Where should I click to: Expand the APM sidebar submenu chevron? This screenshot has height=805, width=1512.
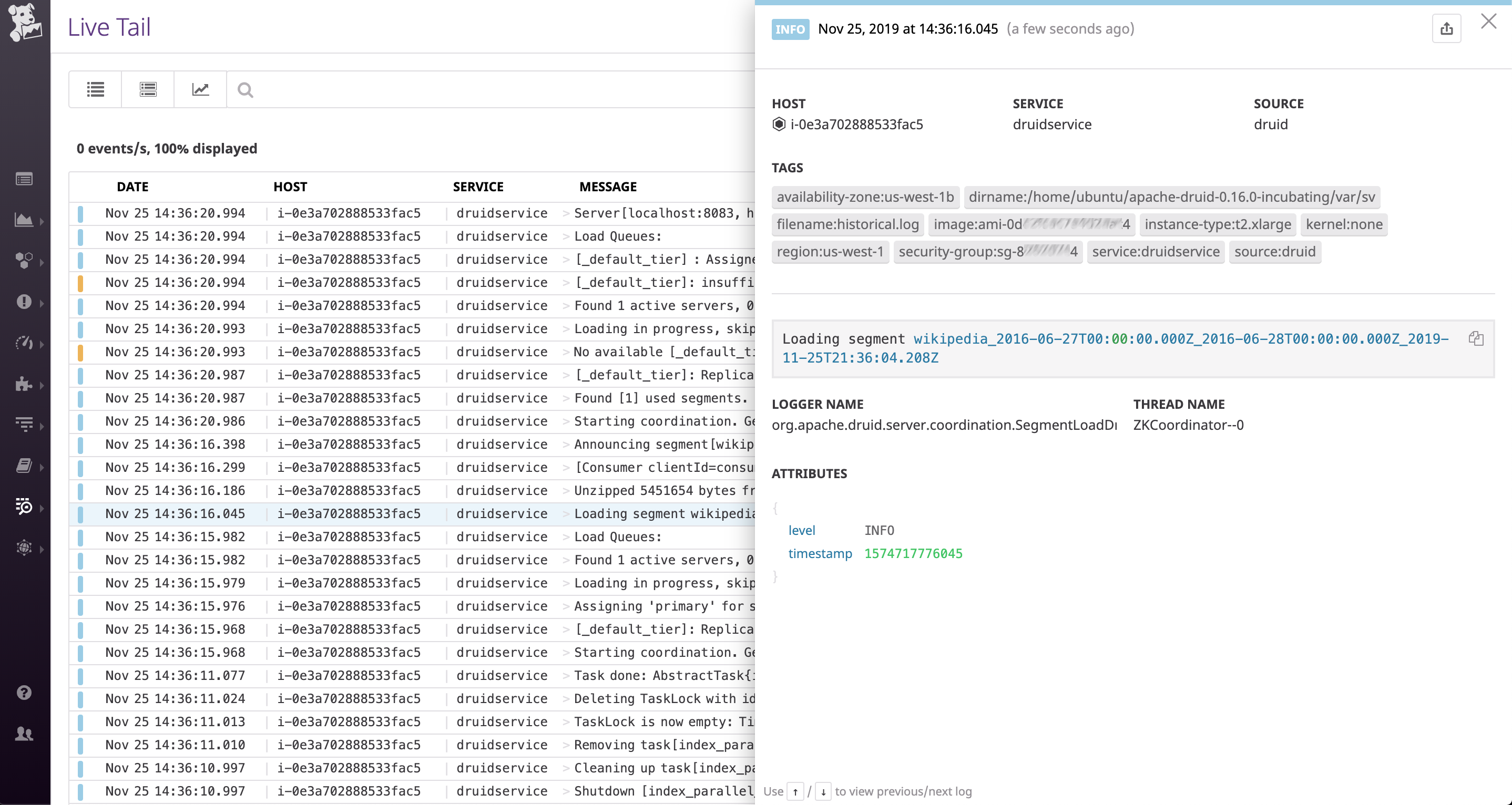[x=42, y=425]
